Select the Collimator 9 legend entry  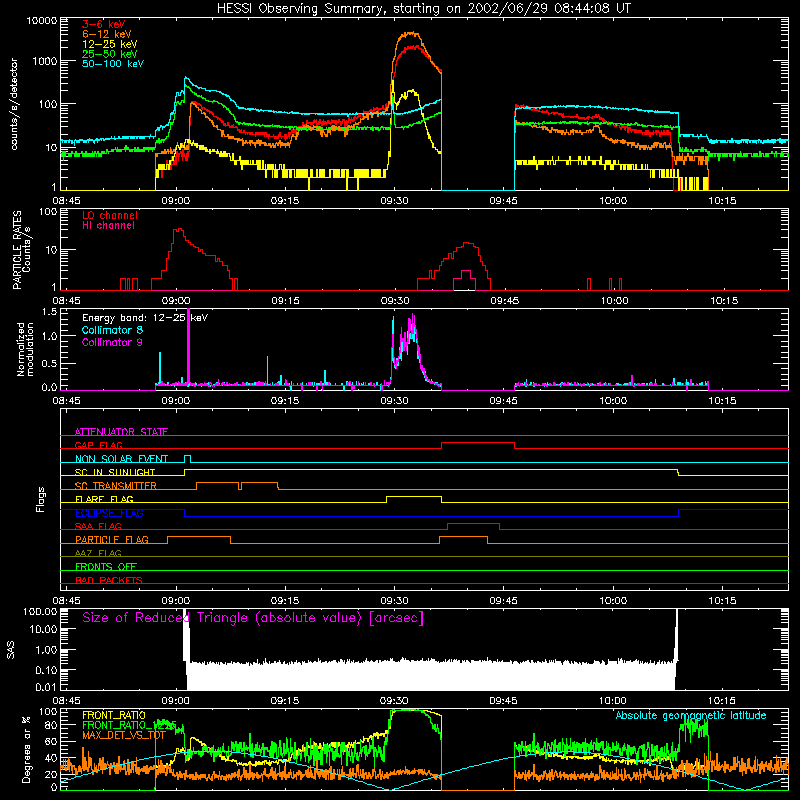coord(112,342)
